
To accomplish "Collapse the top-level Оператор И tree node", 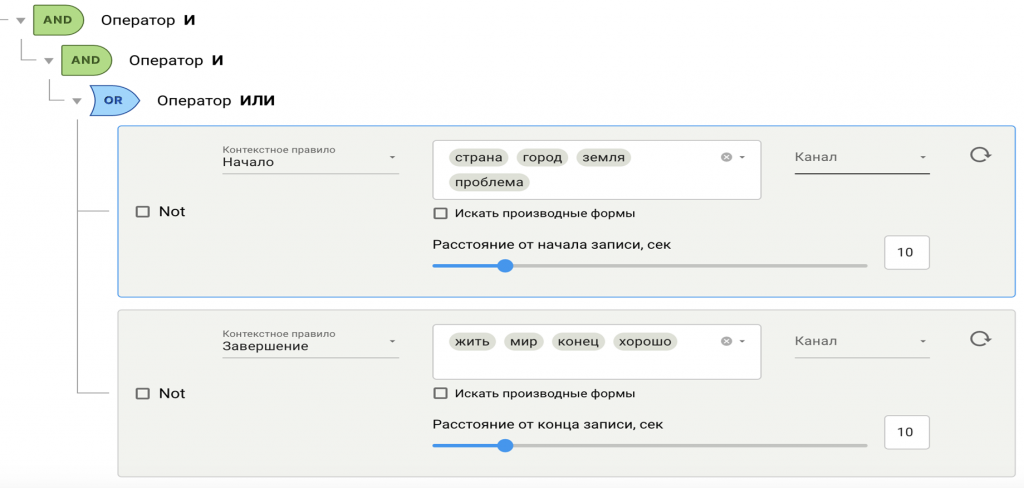I will (x=20, y=21).
